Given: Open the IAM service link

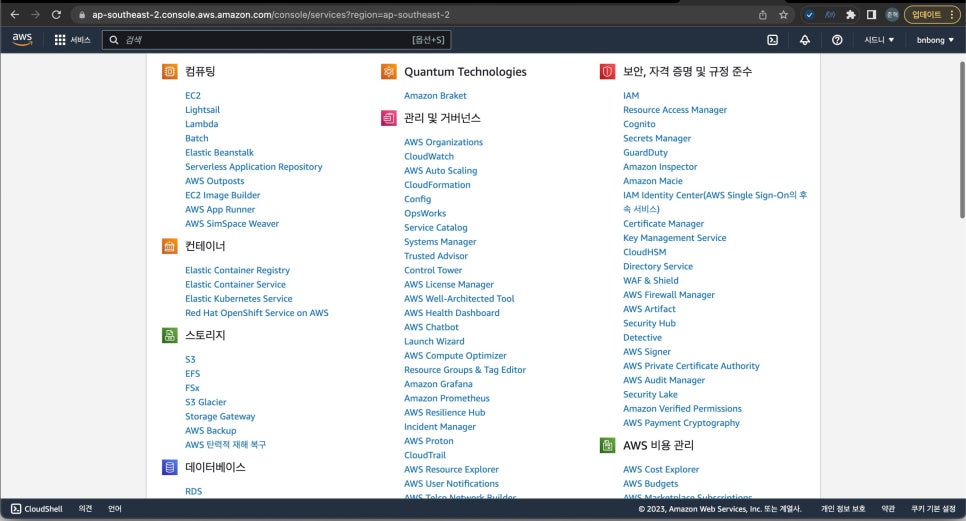Looking at the screenshot, I should [x=631, y=95].
